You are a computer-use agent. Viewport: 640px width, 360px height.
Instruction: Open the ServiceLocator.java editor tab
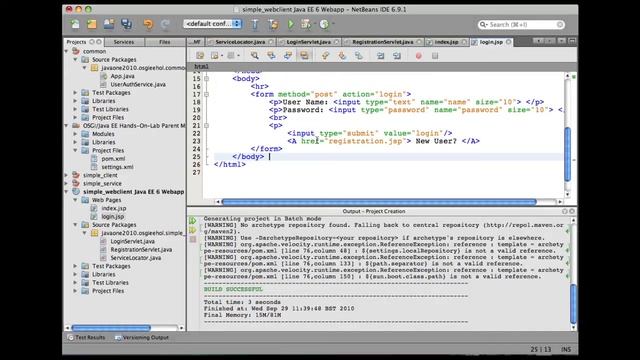[x=240, y=42]
